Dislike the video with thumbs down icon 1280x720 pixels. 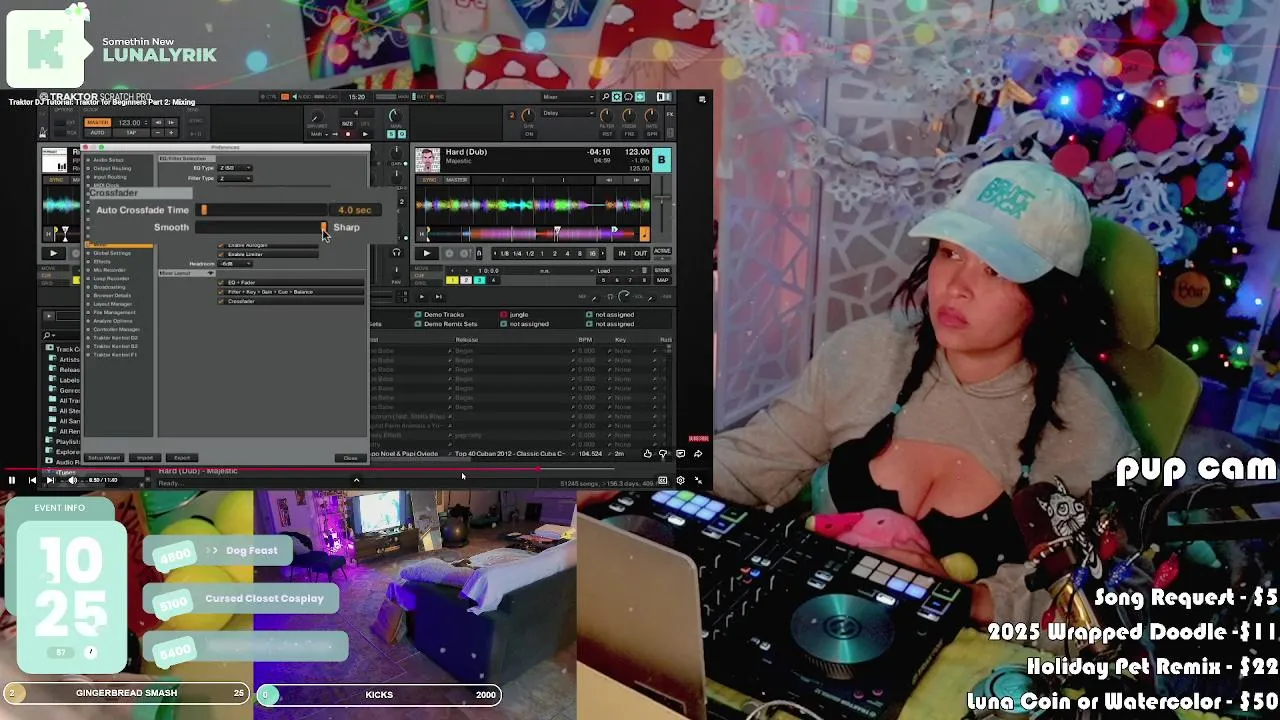coord(663,454)
